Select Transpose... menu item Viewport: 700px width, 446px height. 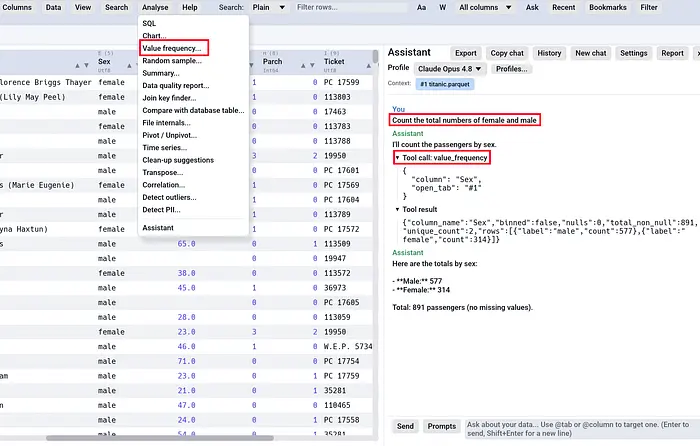[193, 172]
